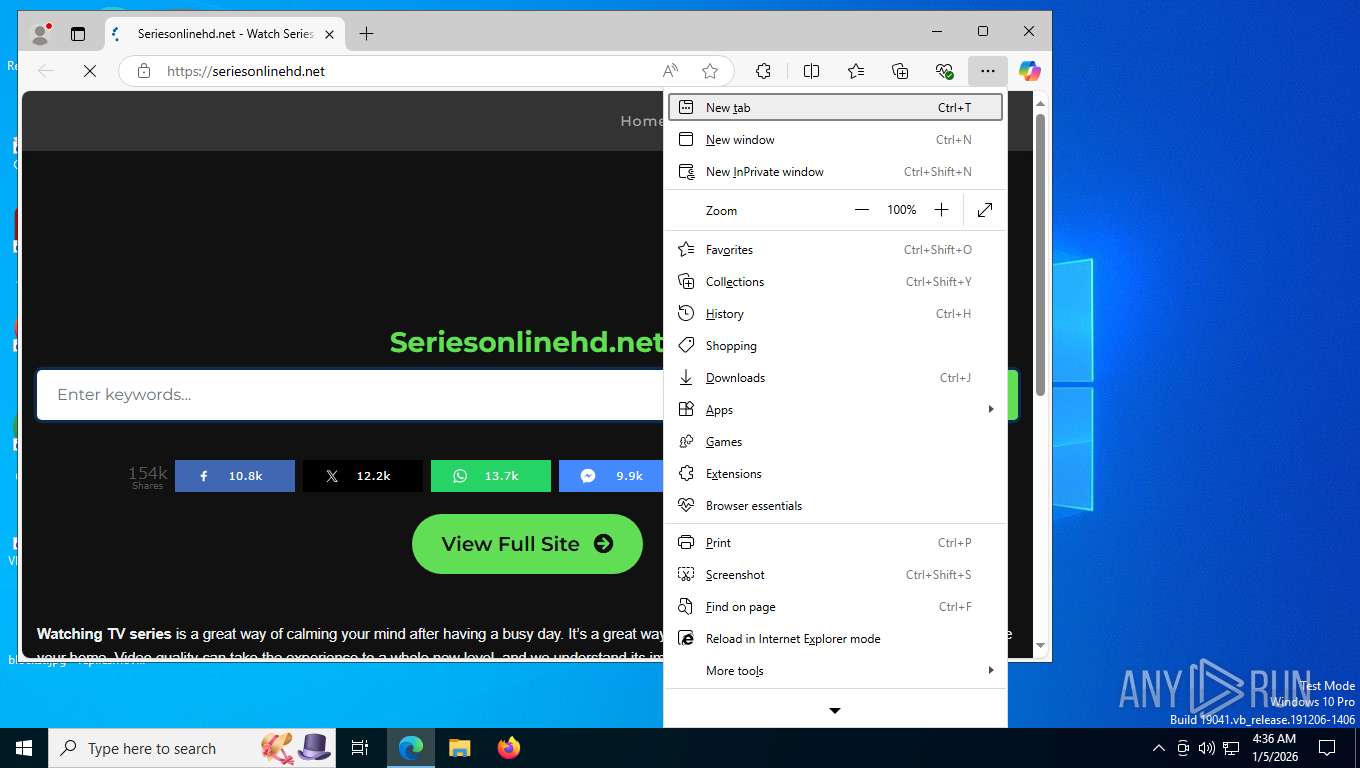The width and height of the screenshot is (1360, 768).
Task: Open File Explorer from taskbar
Action: [x=459, y=748]
